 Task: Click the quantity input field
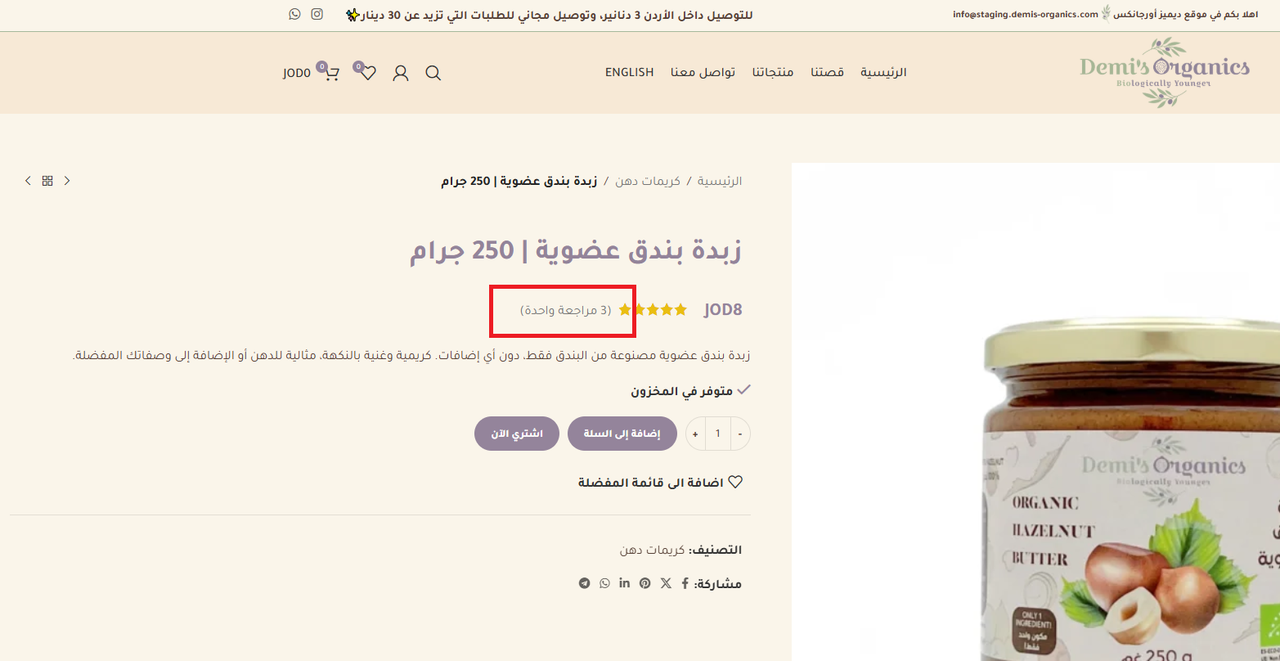click(717, 434)
